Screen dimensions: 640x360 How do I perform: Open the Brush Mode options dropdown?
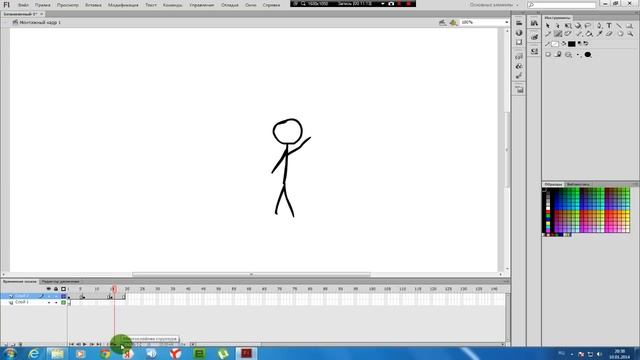click(x=568, y=55)
